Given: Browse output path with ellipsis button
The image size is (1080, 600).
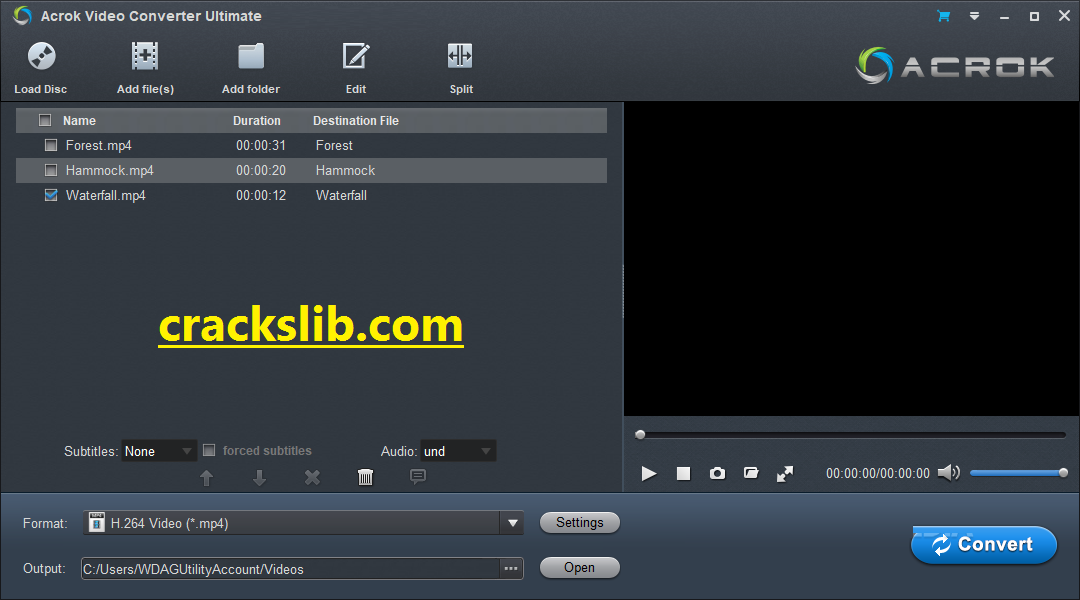Looking at the screenshot, I should pos(510,568).
